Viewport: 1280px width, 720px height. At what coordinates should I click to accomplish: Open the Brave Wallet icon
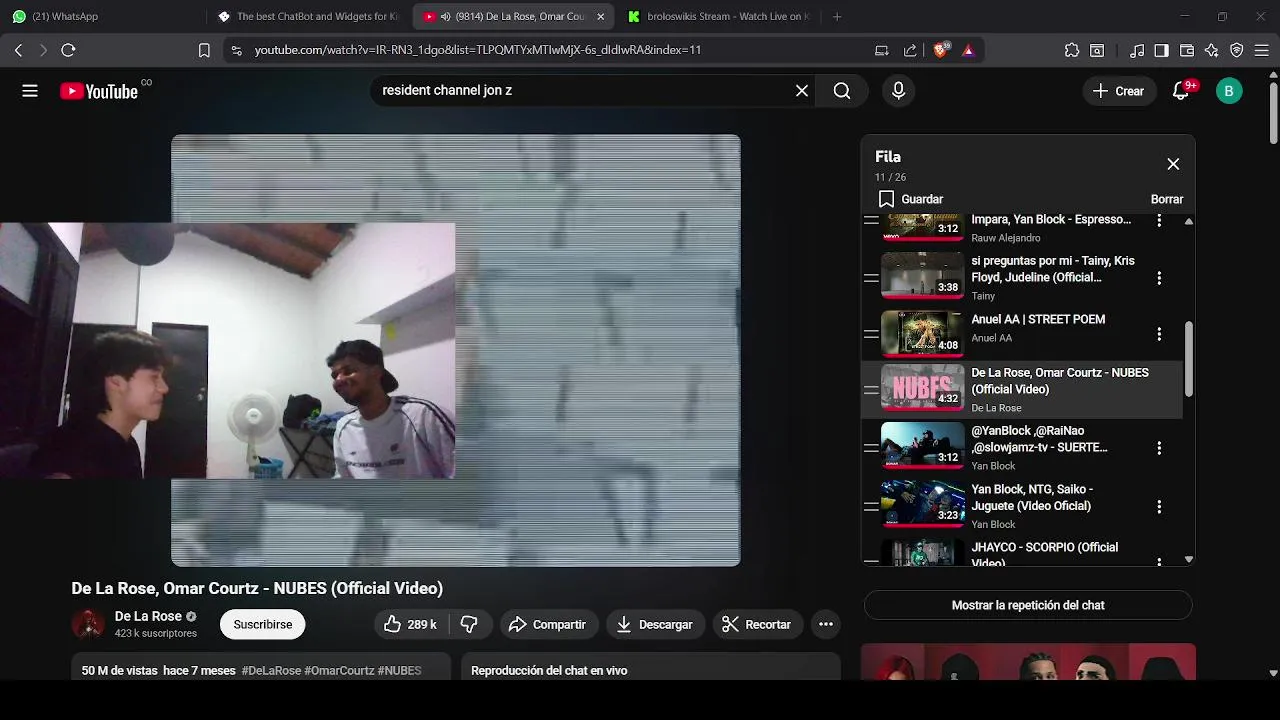tap(1187, 50)
